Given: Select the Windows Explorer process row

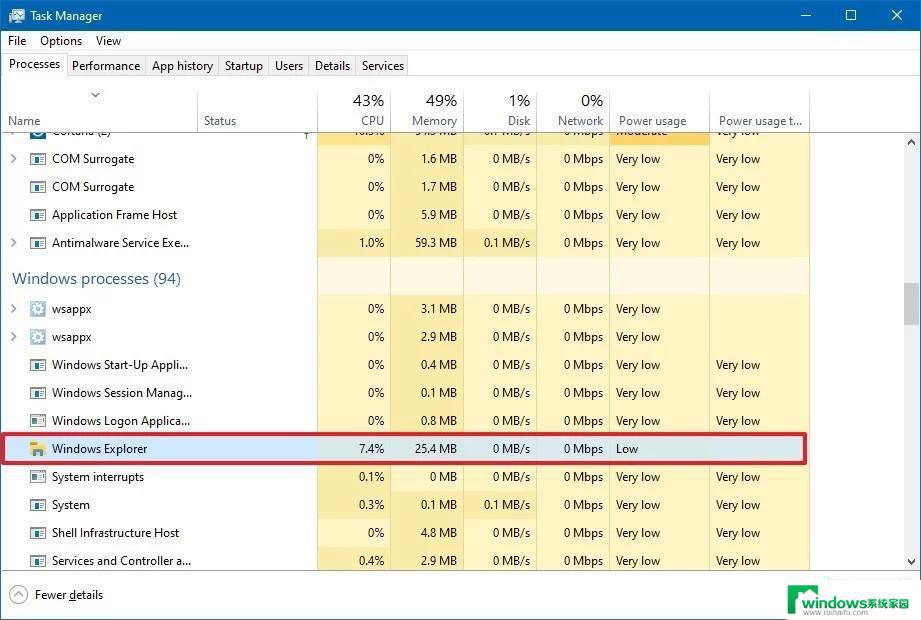Looking at the screenshot, I should click(404, 449).
